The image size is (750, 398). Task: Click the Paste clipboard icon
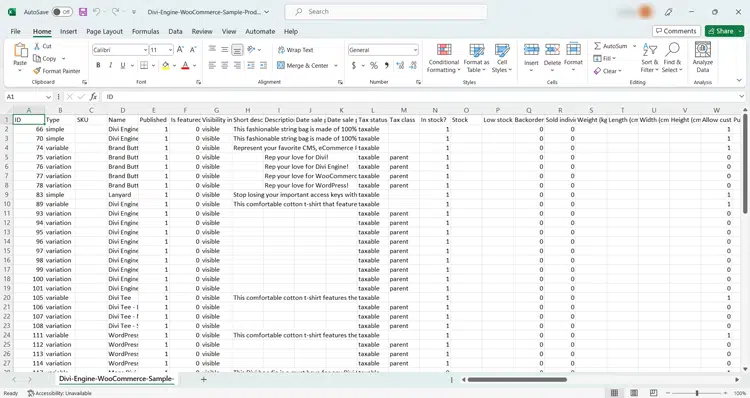click(20, 50)
